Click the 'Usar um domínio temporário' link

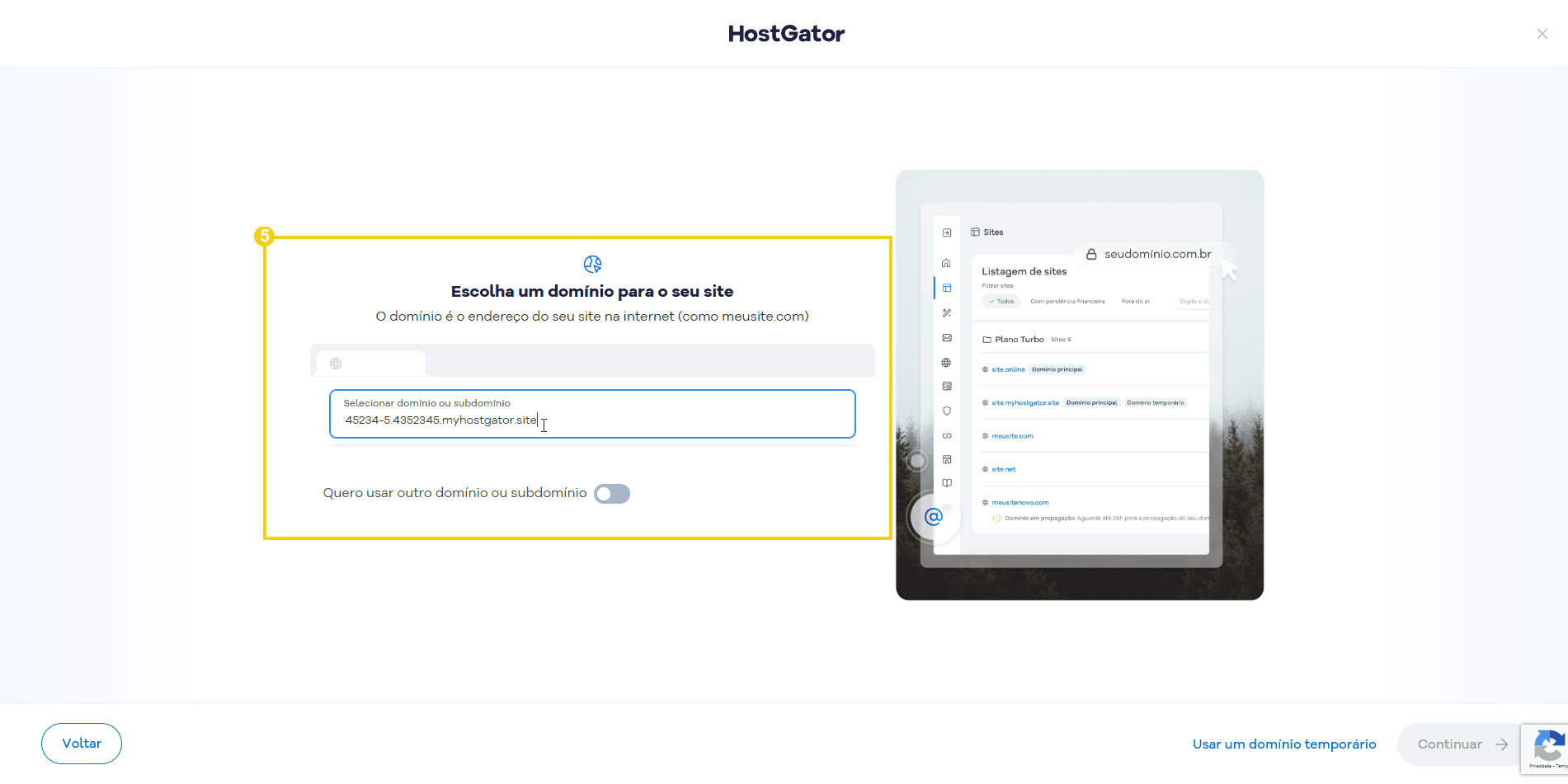pyautogui.click(x=1284, y=744)
